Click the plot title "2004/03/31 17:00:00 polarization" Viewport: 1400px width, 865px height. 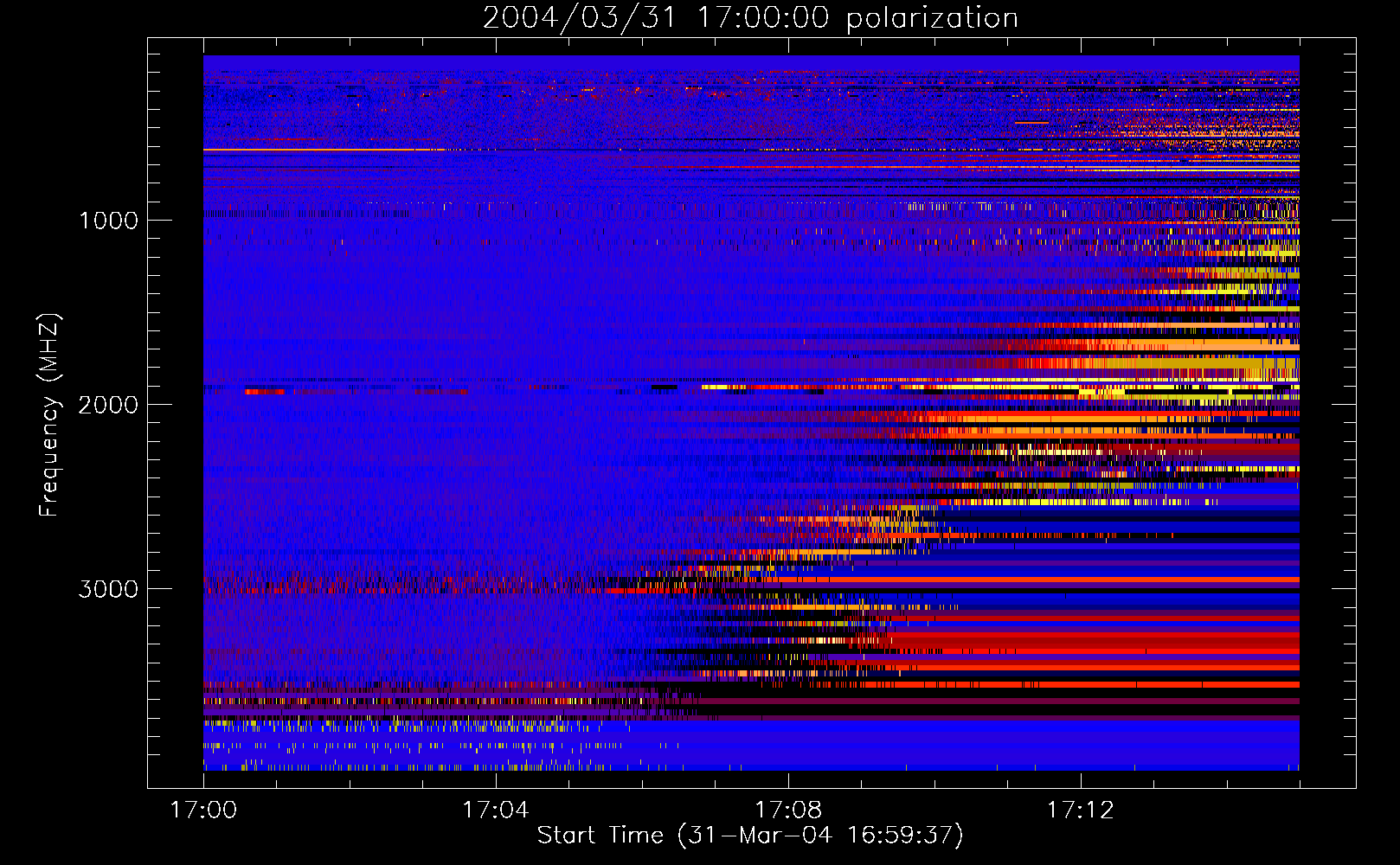(x=750, y=17)
